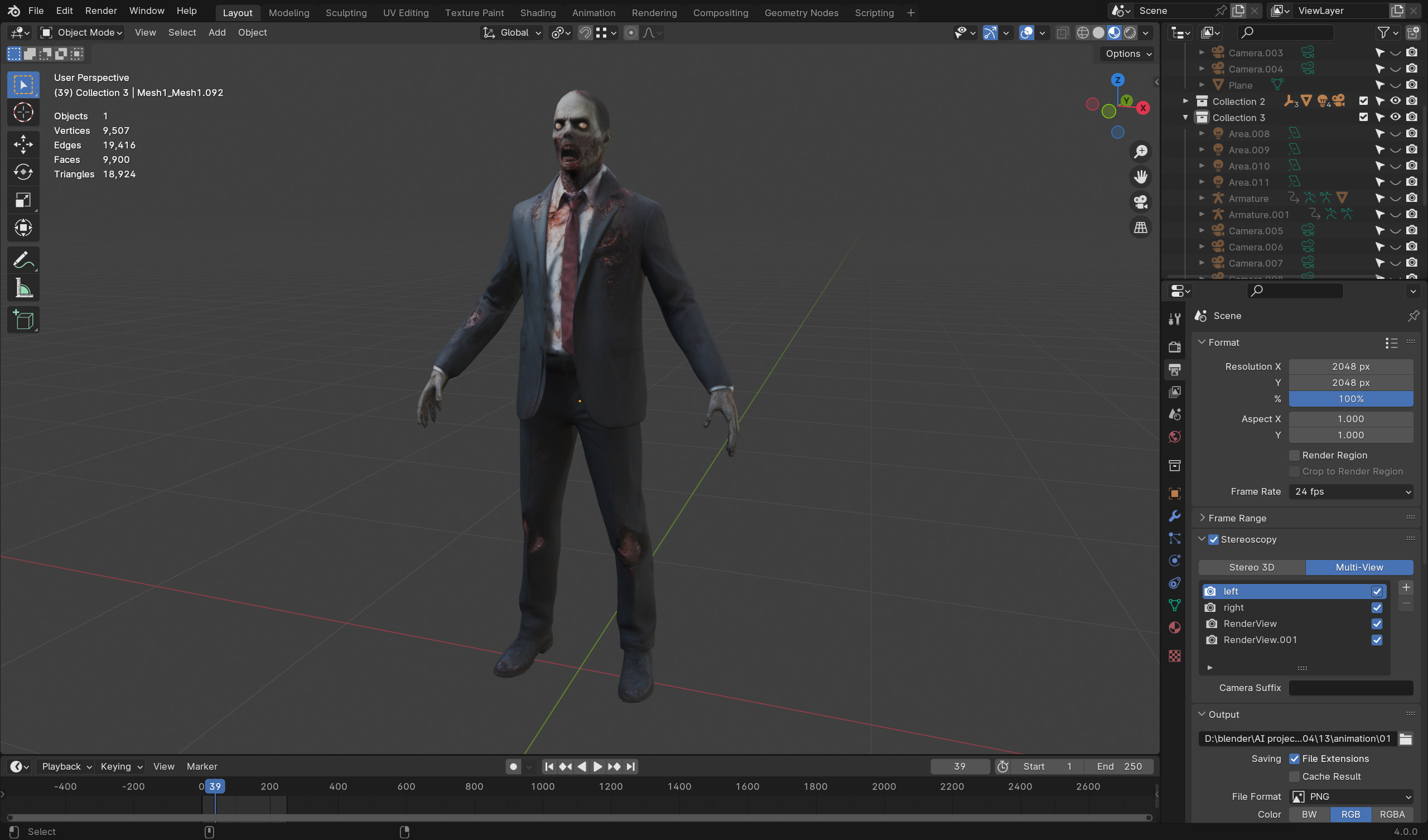Image resolution: width=1428 pixels, height=840 pixels.
Task: Click the viewport zoom magnifier icon
Action: 1140,151
